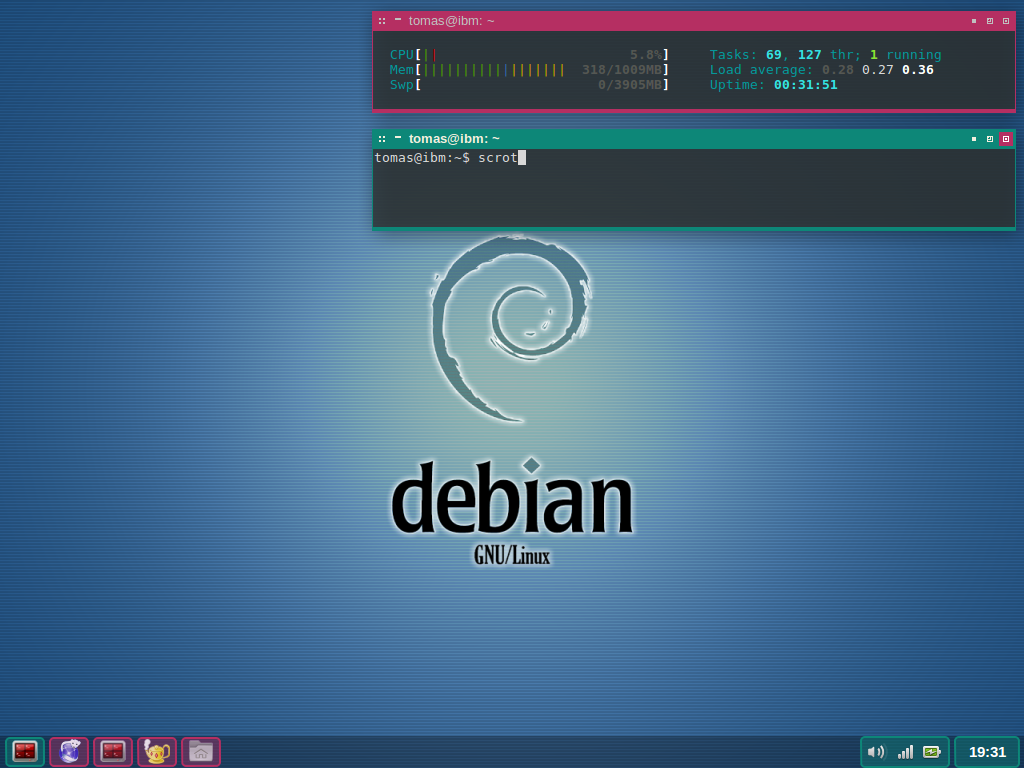
Task: Launch the Iceweasel globe browser icon
Action: 69,752
